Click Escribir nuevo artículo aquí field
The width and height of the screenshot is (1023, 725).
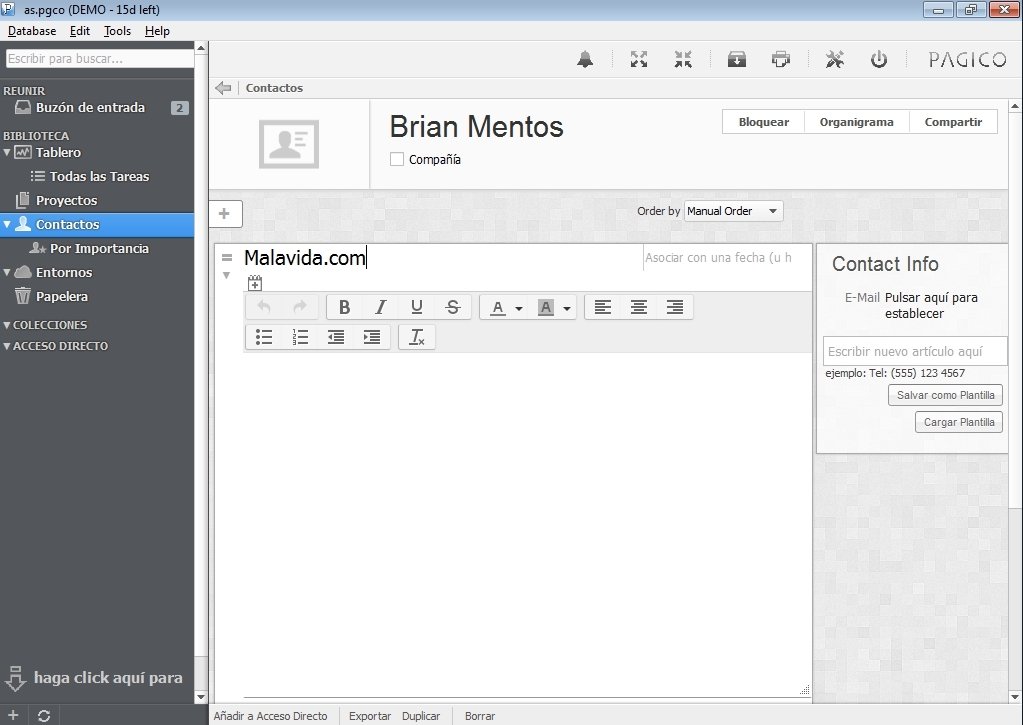pyautogui.click(x=915, y=352)
